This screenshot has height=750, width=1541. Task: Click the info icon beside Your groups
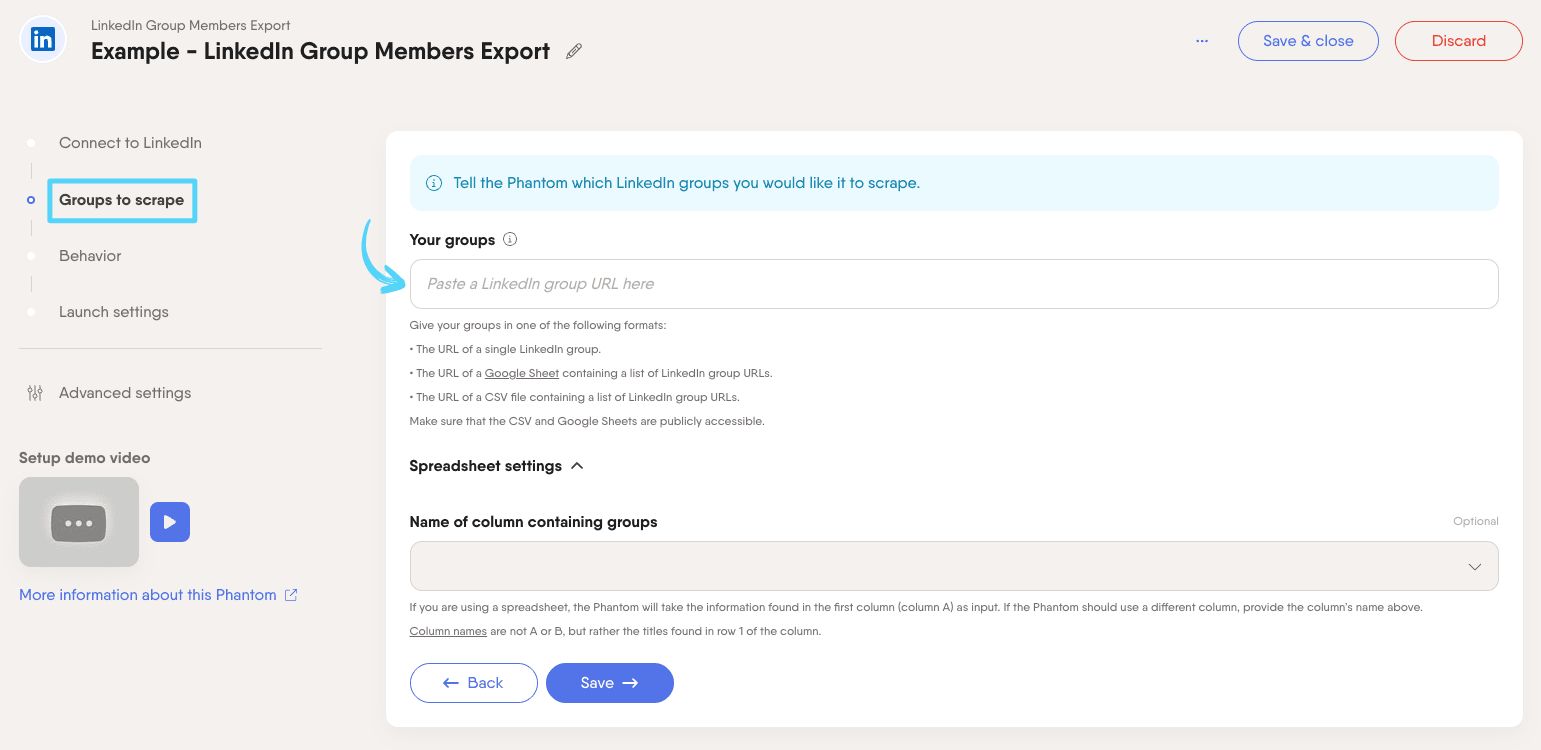click(x=510, y=240)
